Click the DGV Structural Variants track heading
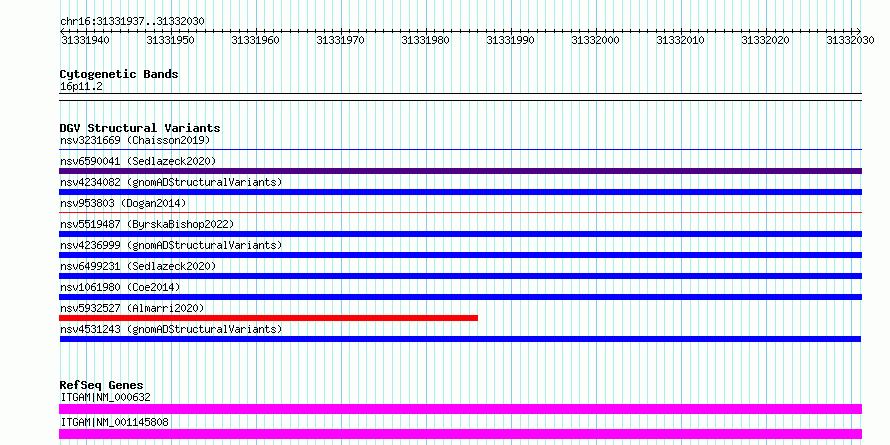 140,128
